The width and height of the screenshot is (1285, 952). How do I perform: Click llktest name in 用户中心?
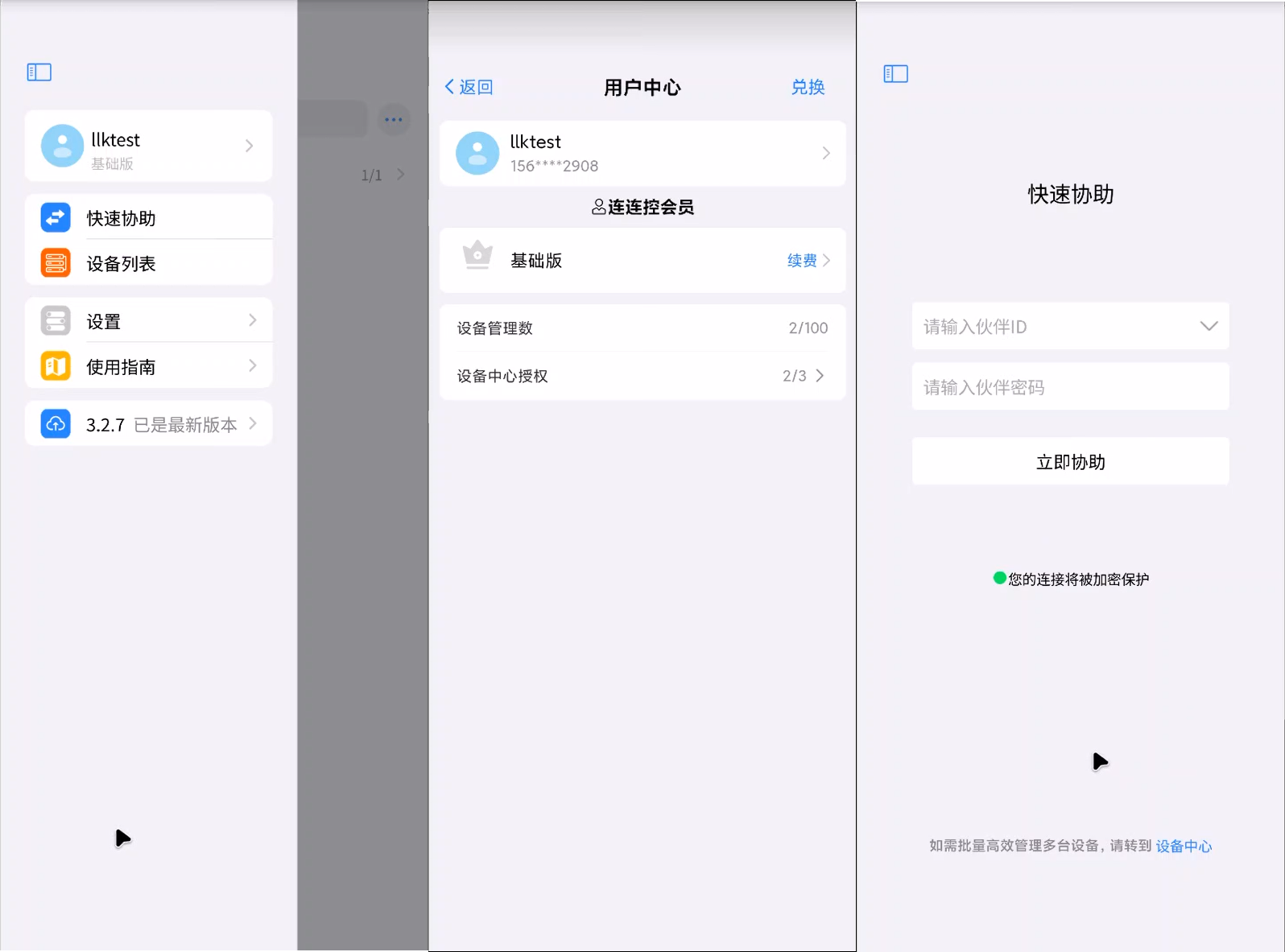point(535,142)
